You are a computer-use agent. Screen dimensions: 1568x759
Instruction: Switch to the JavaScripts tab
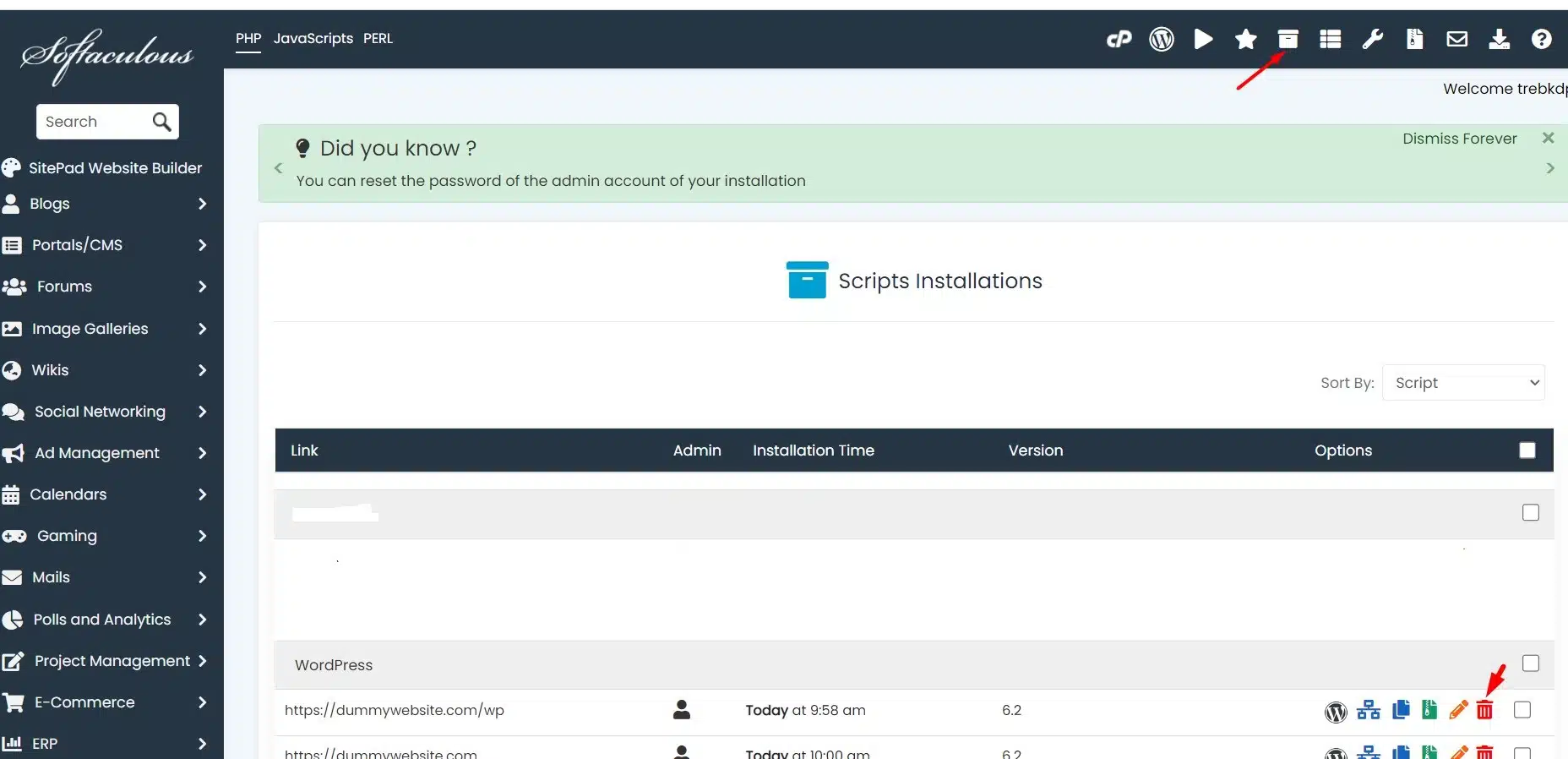point(313,39)
